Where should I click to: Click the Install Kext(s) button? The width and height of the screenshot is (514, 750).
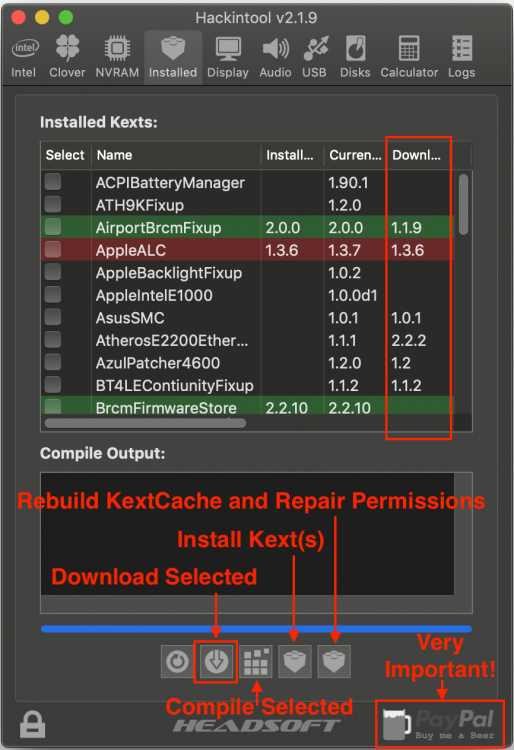295,662
